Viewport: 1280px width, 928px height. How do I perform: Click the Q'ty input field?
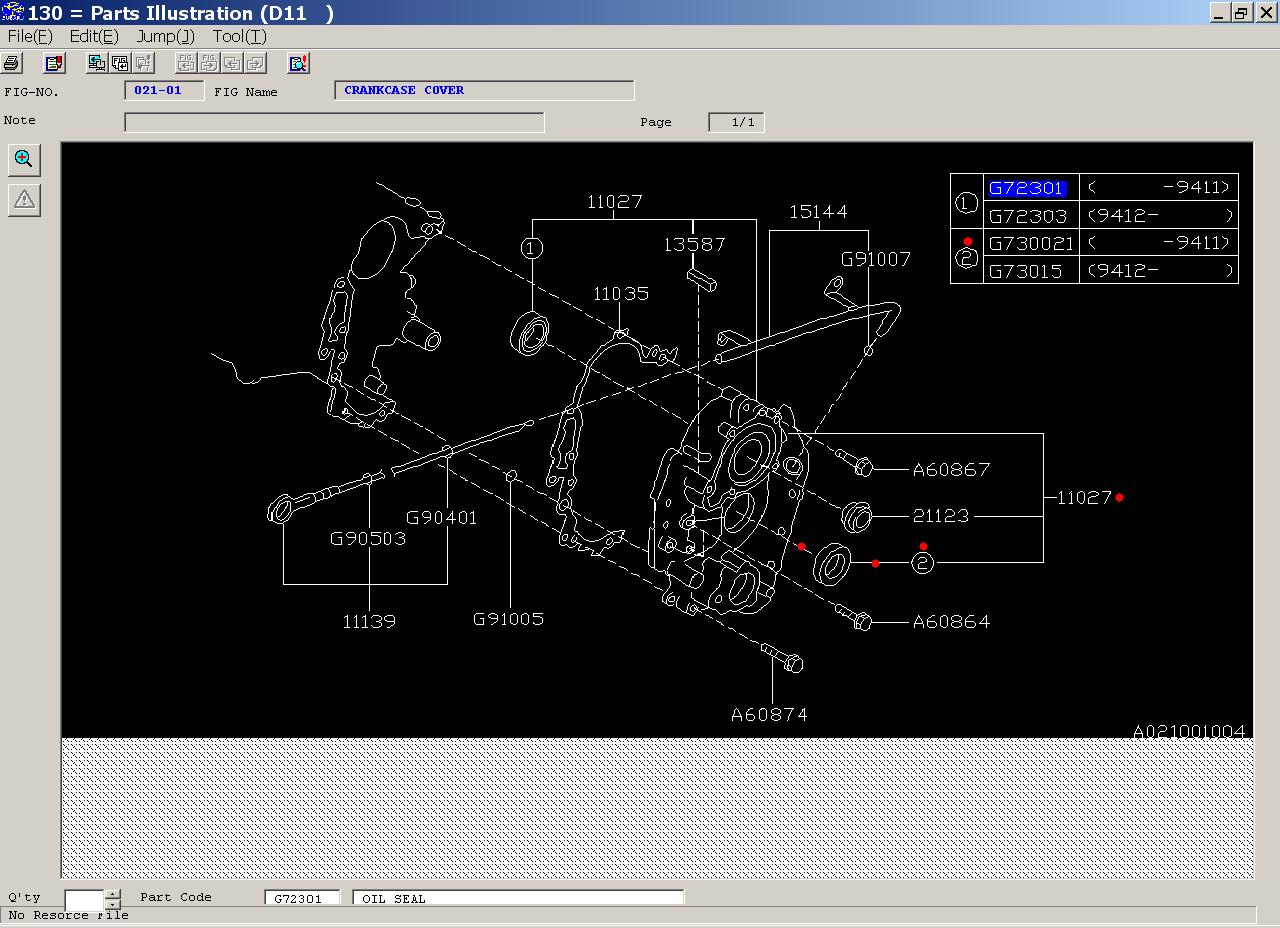tap(85, 899)
